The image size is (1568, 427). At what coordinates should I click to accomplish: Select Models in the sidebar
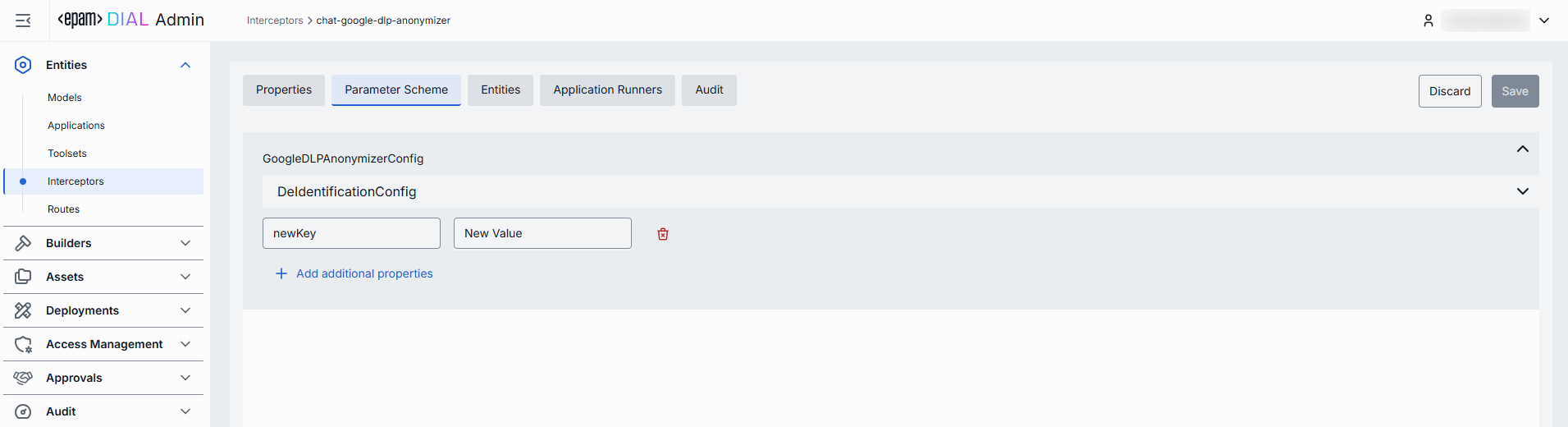tap(65, 98)
